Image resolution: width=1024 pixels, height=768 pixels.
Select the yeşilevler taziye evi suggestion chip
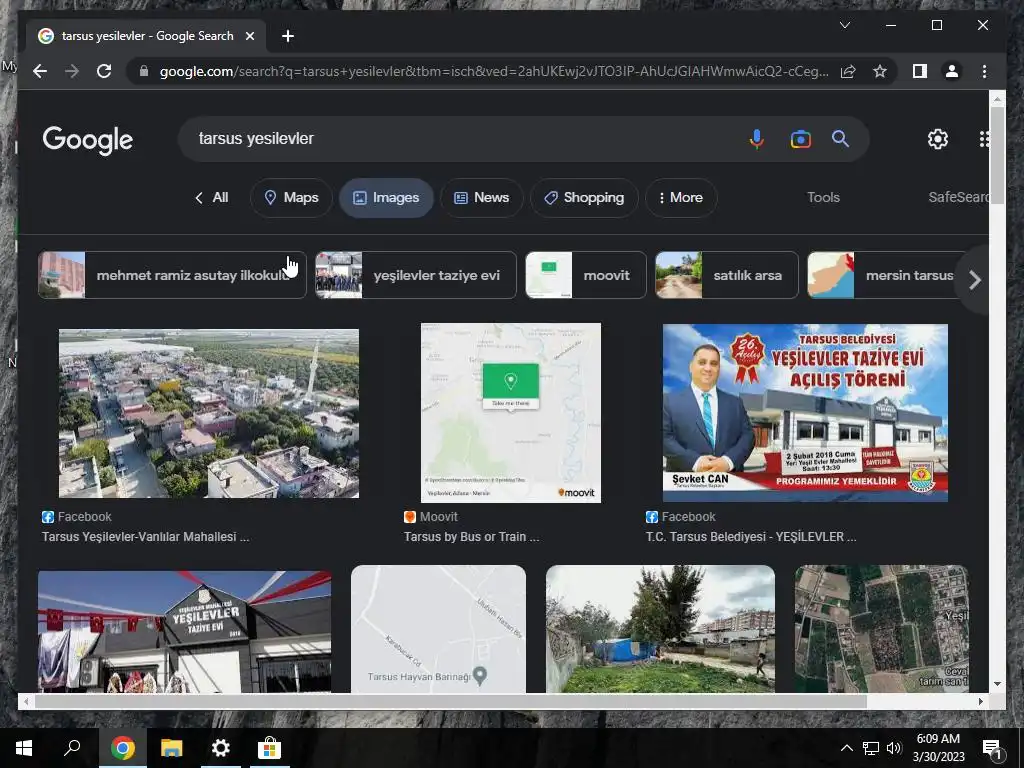point(416,275)
